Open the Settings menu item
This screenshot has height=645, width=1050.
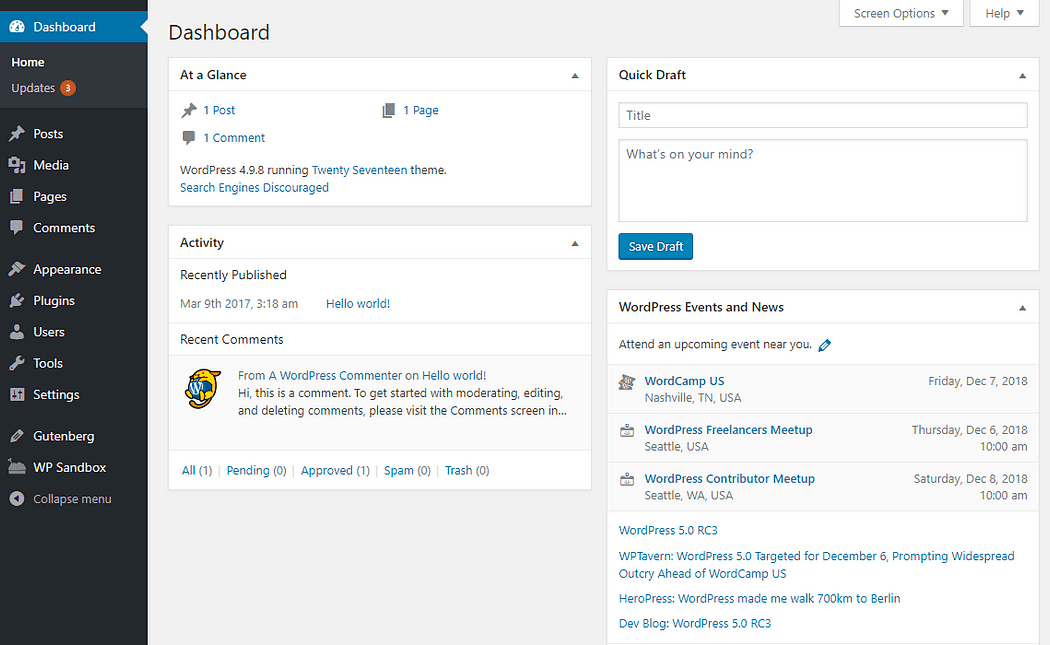[56, 395]
